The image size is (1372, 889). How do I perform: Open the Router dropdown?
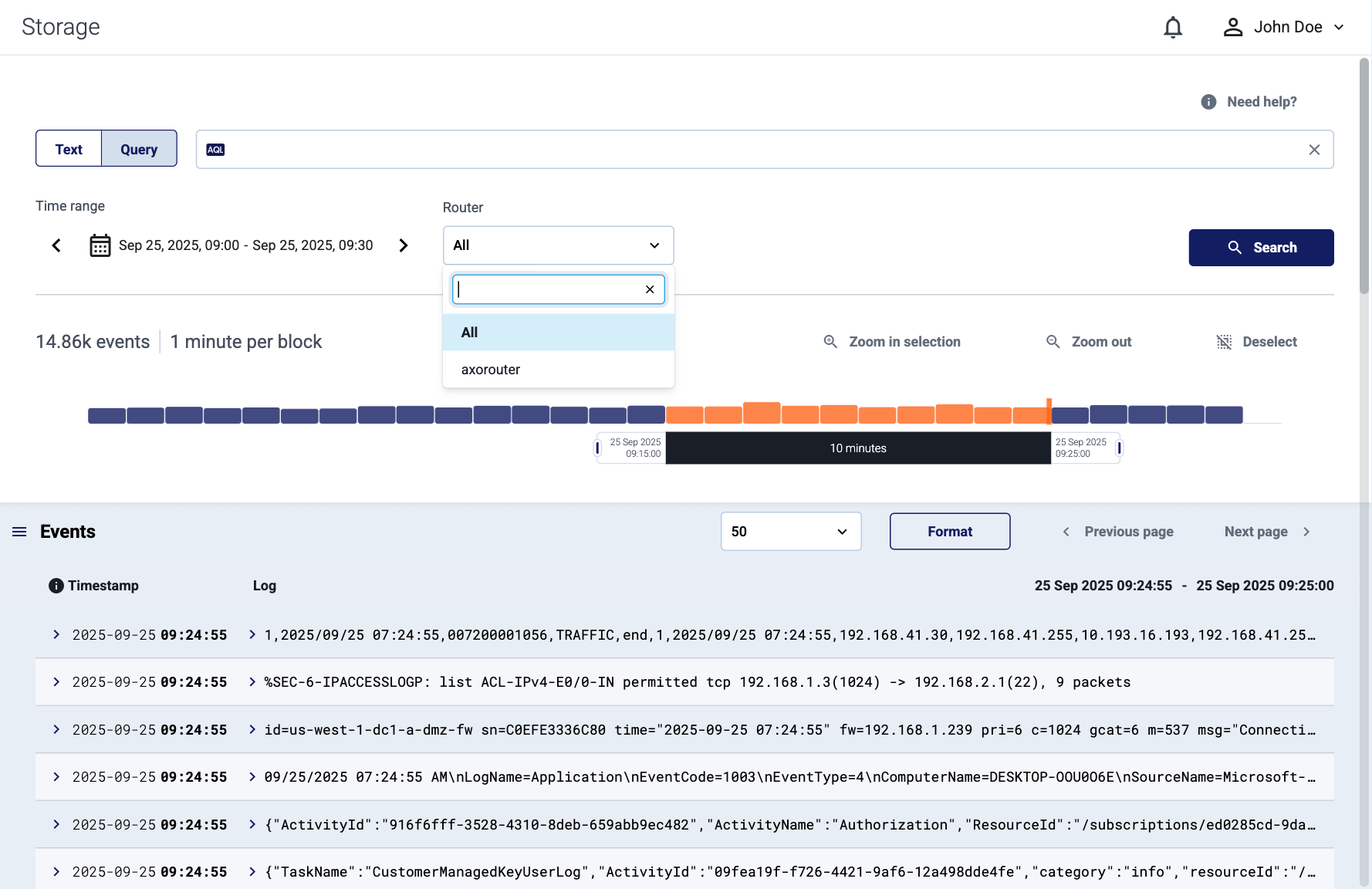(x=558, y=245)
